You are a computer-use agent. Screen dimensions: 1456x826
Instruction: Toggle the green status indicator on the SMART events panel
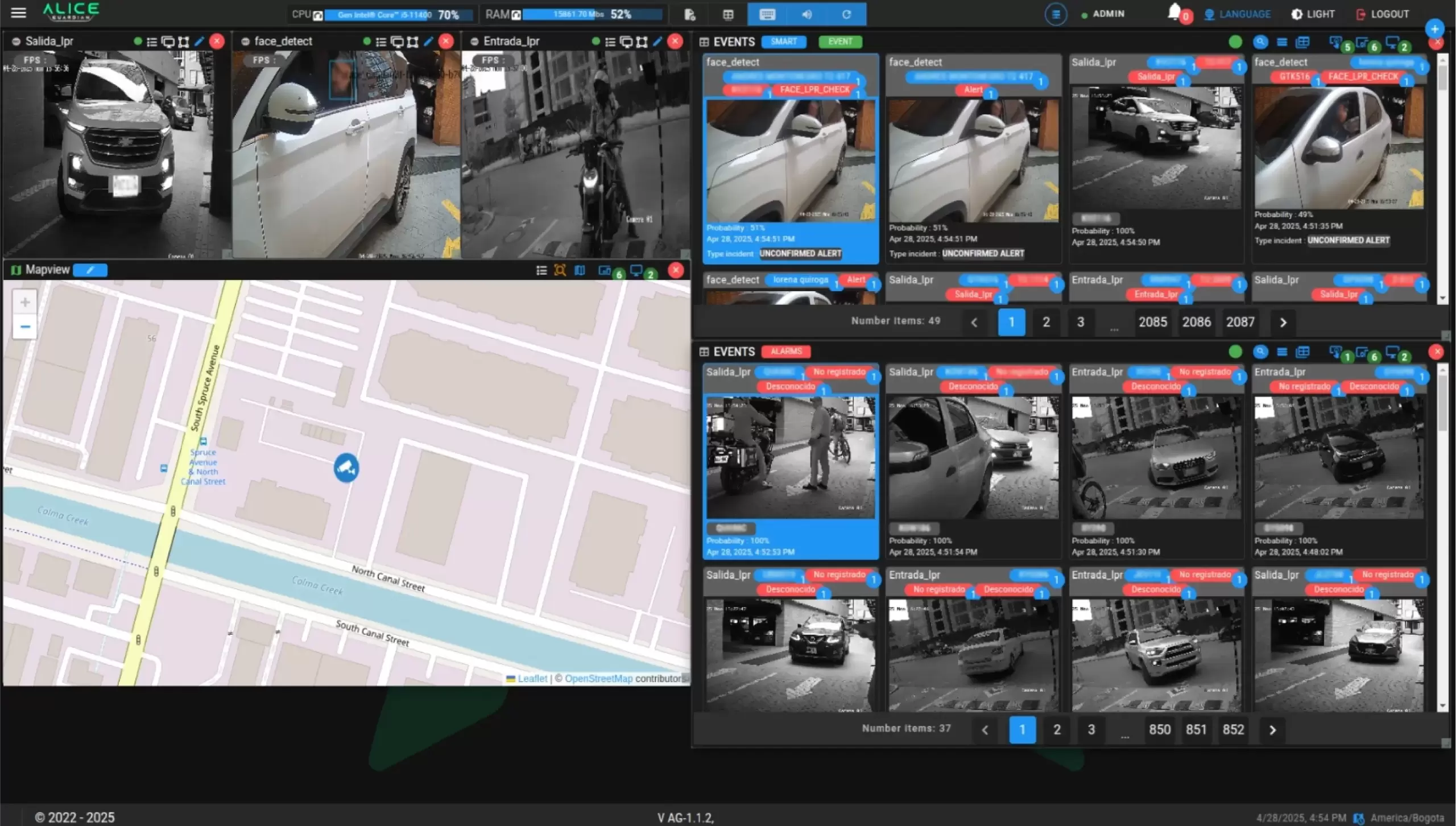coord(1235,42)
